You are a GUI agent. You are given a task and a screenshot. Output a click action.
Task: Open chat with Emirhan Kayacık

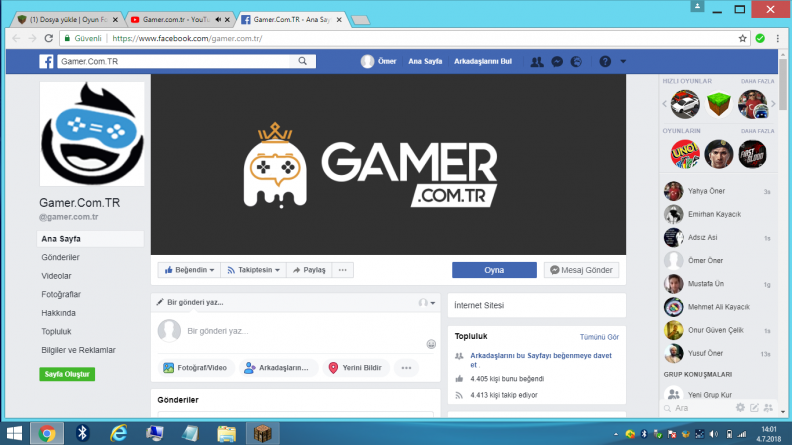tap(717, 214)
